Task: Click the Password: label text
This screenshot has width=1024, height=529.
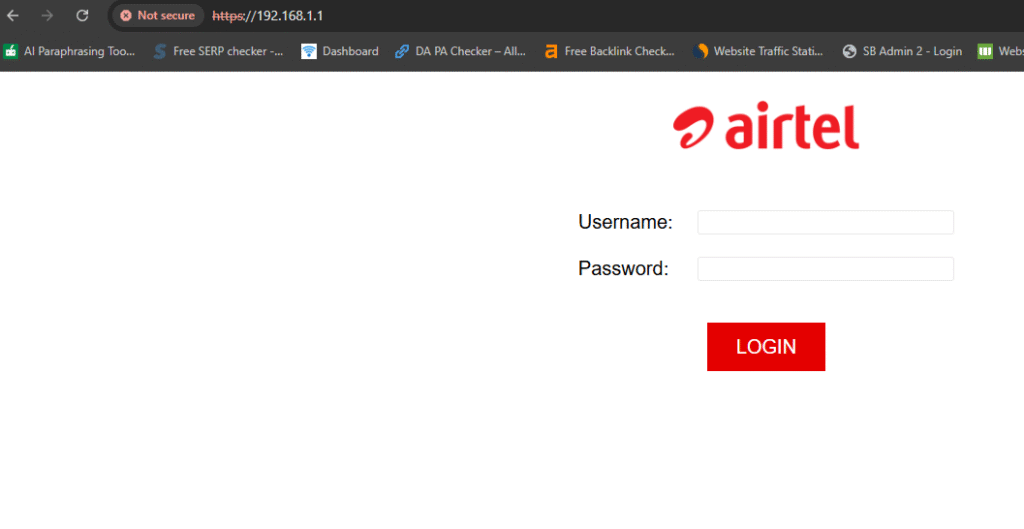Action: point(623,268)
